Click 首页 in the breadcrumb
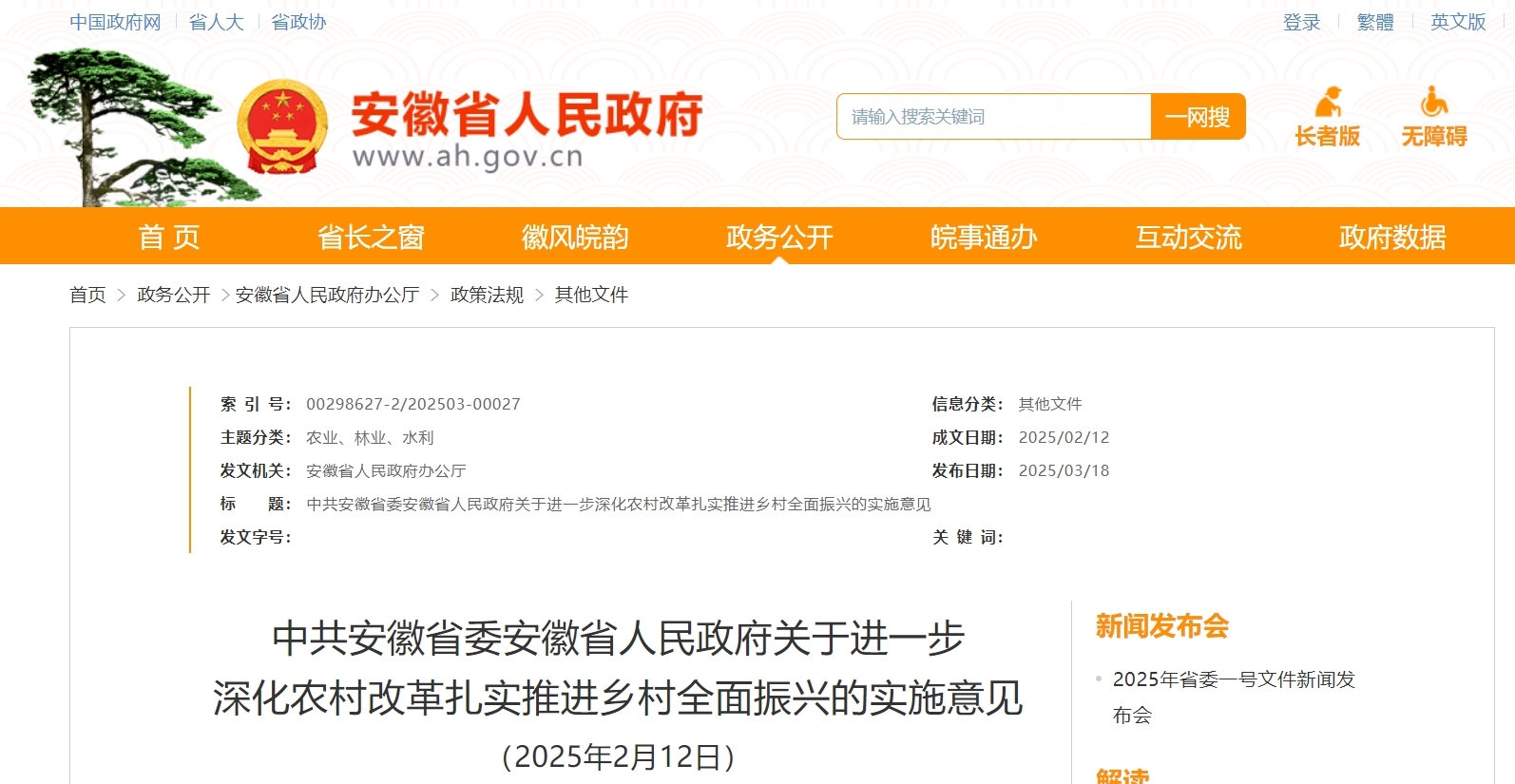 click(87, 295)
